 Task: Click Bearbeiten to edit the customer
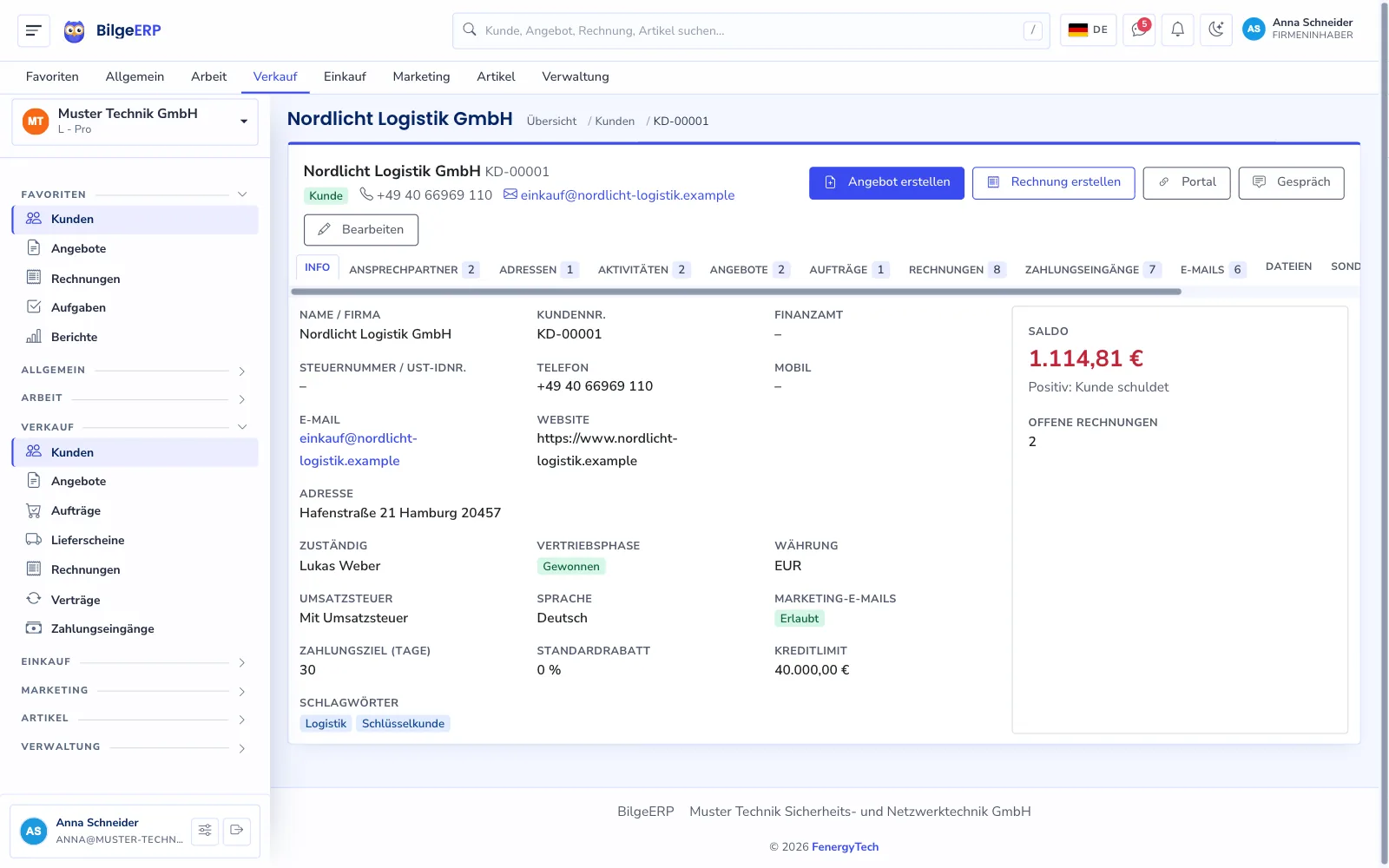point(361,230)
